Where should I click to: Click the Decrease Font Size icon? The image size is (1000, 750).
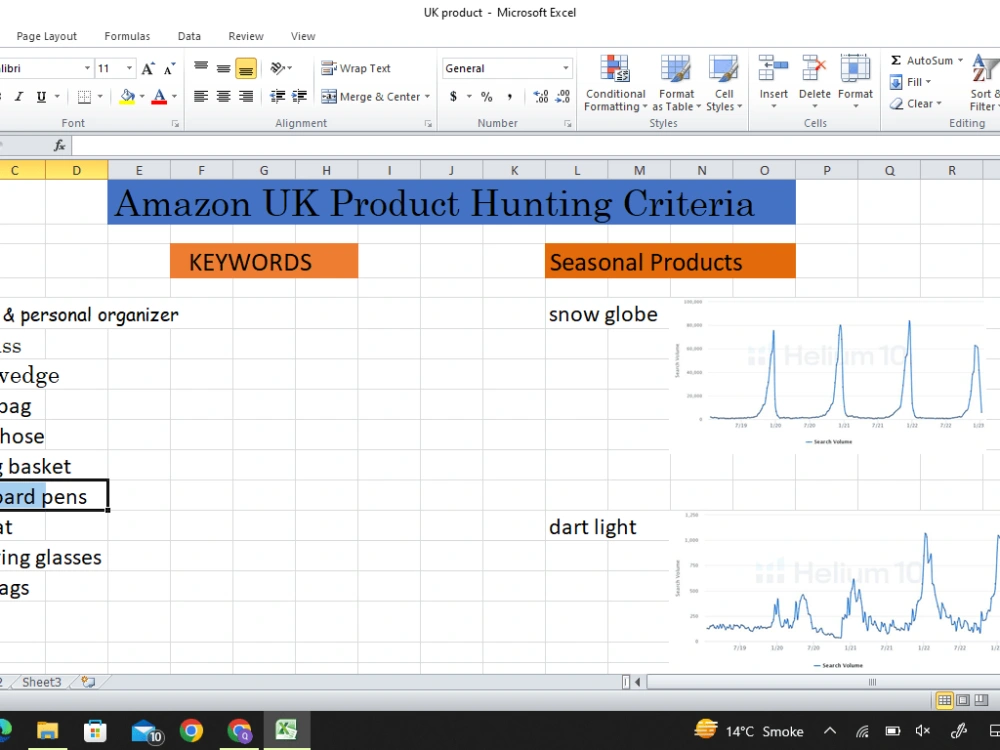[x=170, y=68]
